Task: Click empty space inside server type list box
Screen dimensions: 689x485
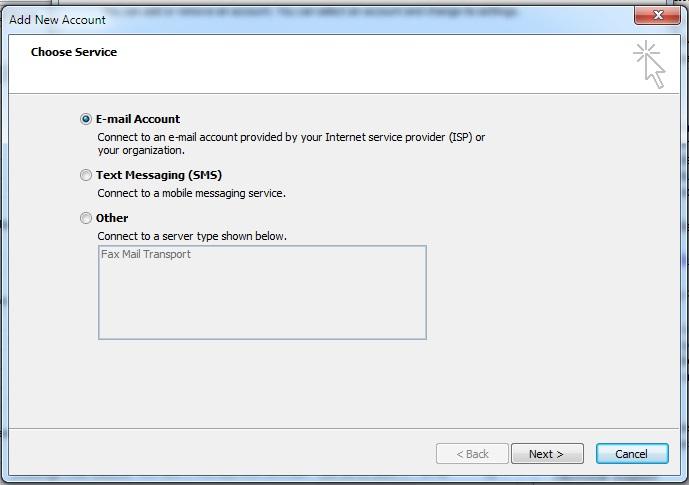Action: point(262,300)
